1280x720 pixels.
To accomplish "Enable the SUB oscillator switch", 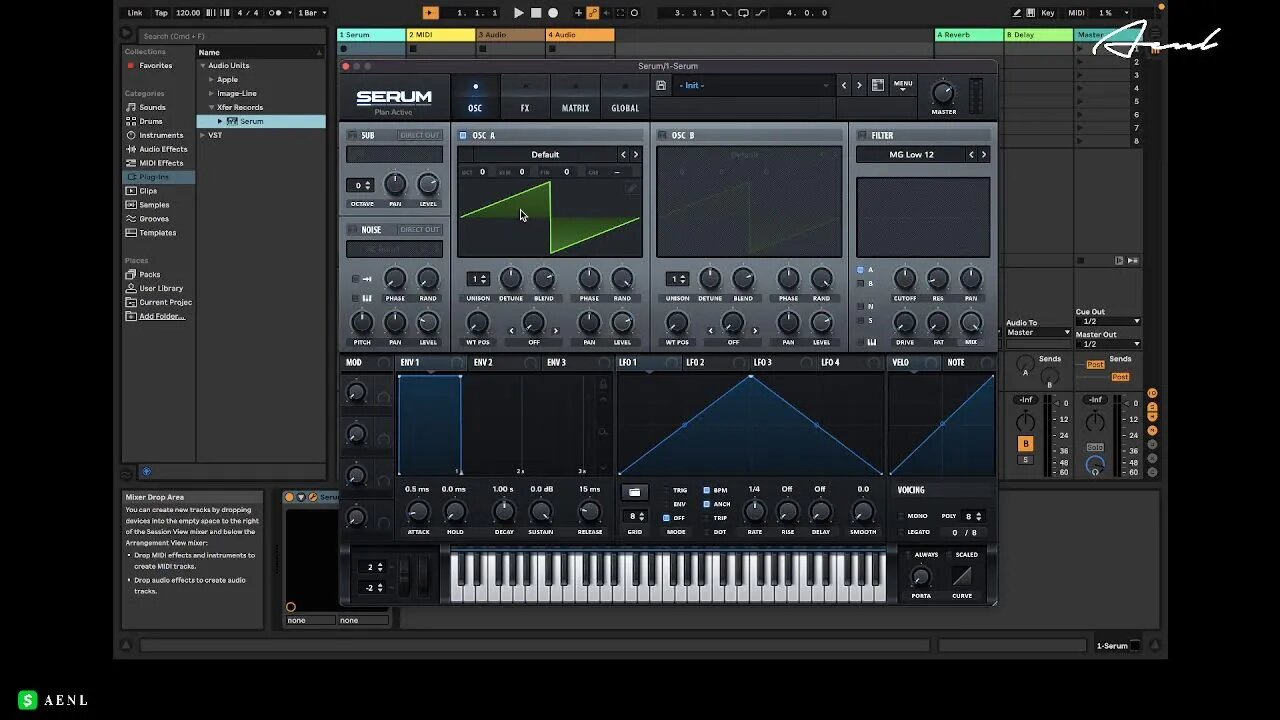I will tap(352, 135).
